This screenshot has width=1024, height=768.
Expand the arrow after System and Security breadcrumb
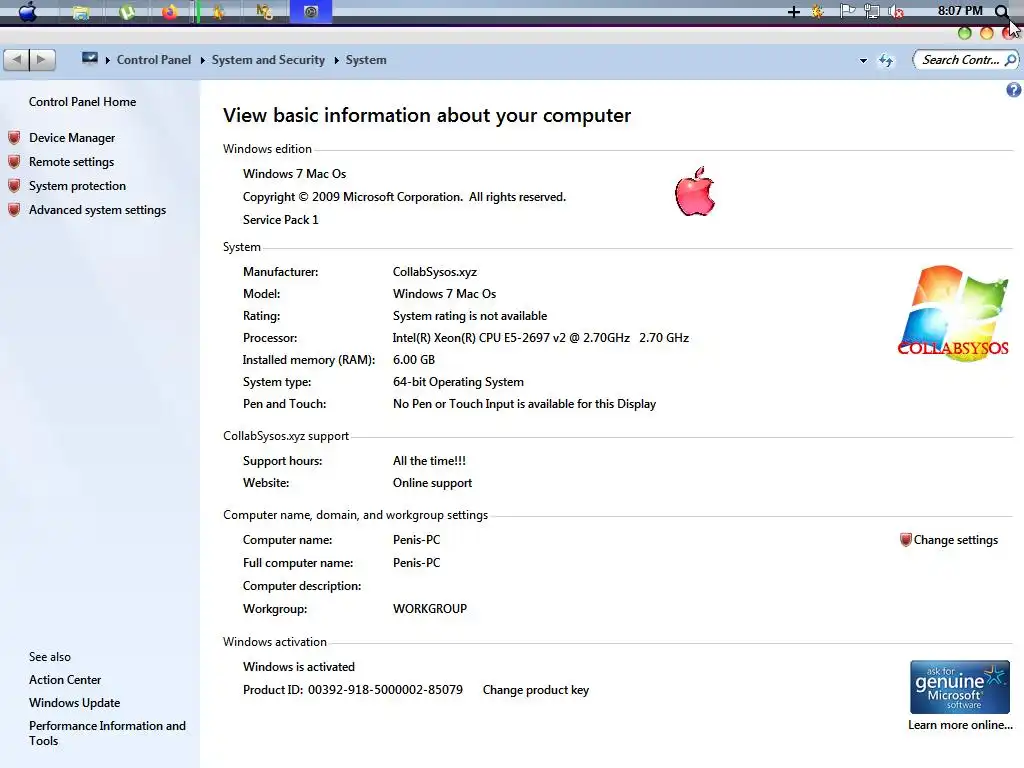336,60
